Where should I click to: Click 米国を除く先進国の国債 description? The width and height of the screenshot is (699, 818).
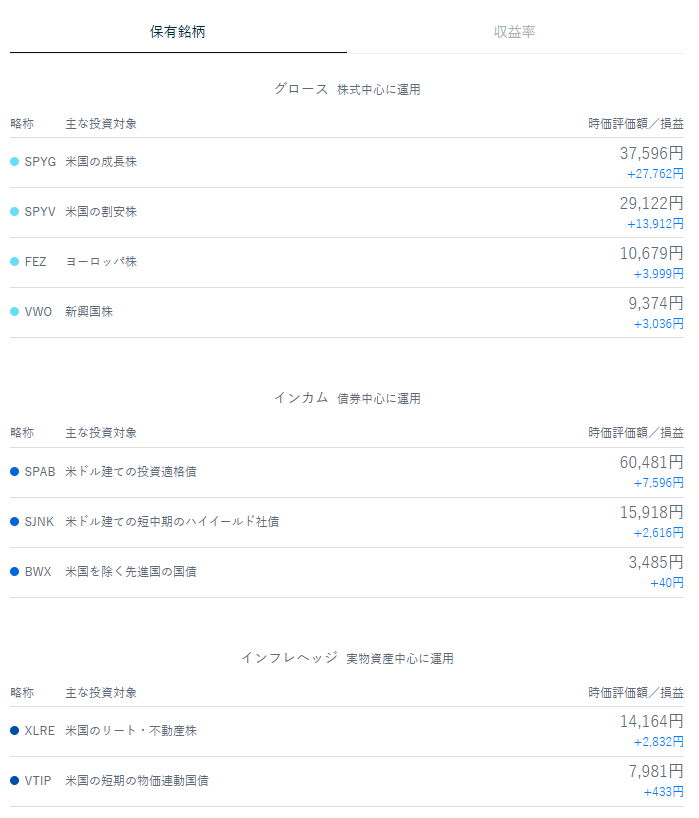point(131,572)
